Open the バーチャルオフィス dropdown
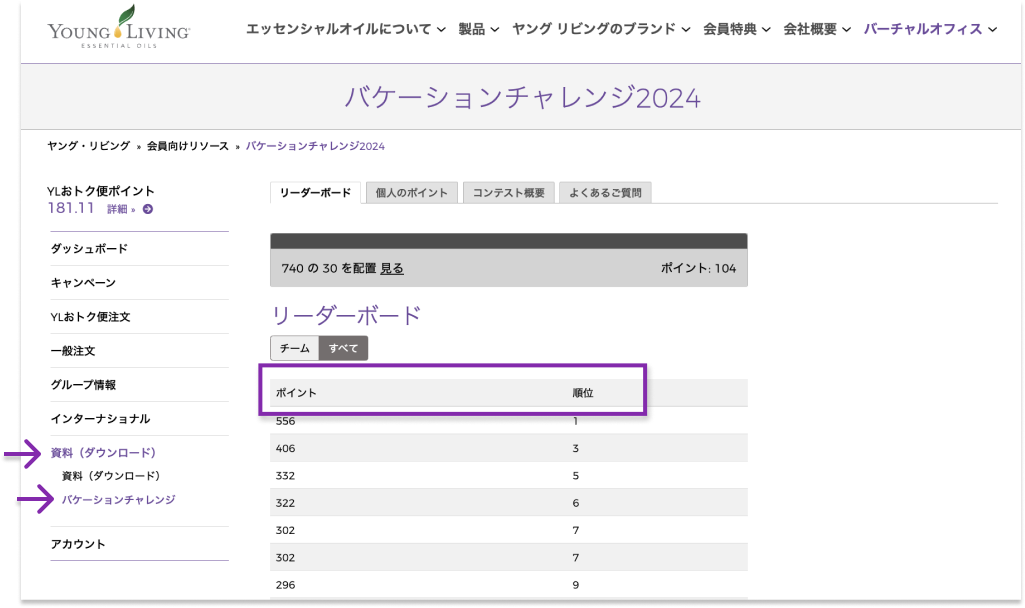This screenshot has height=608, width=1025. click(930, 29)
